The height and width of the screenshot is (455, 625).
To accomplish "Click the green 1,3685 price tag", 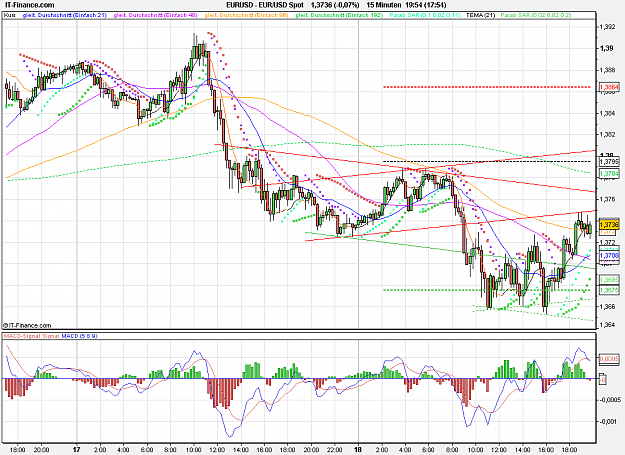I will tap(609, 280).
